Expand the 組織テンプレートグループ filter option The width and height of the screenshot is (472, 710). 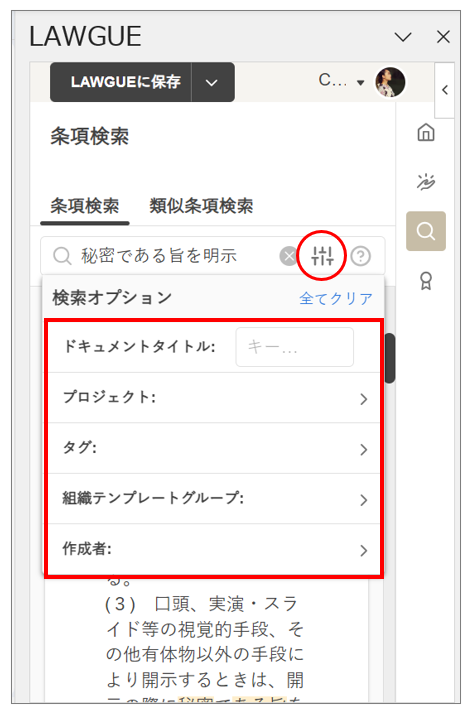coord(214,499)
